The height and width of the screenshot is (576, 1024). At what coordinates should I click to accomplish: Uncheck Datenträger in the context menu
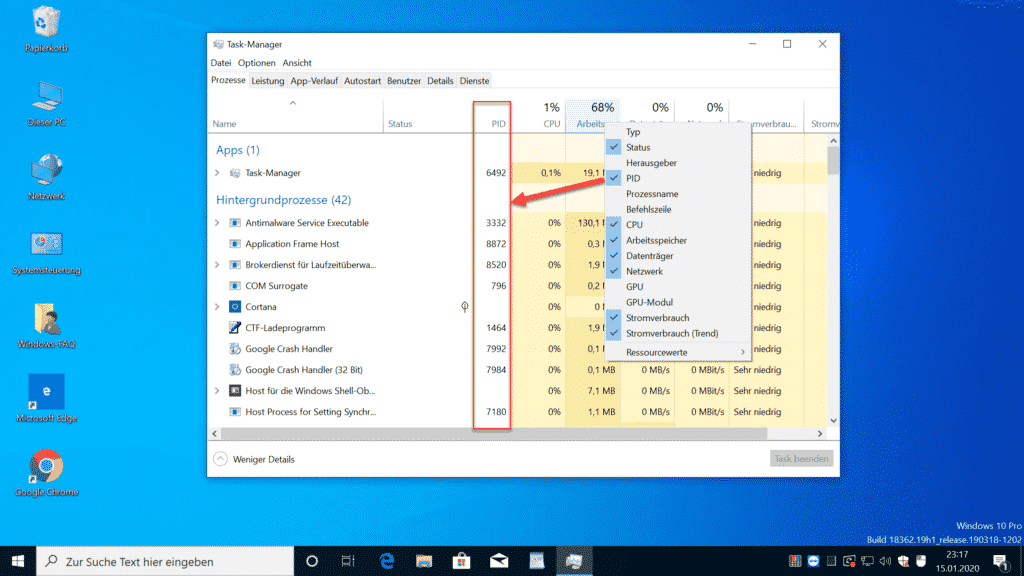click(678, 256)
